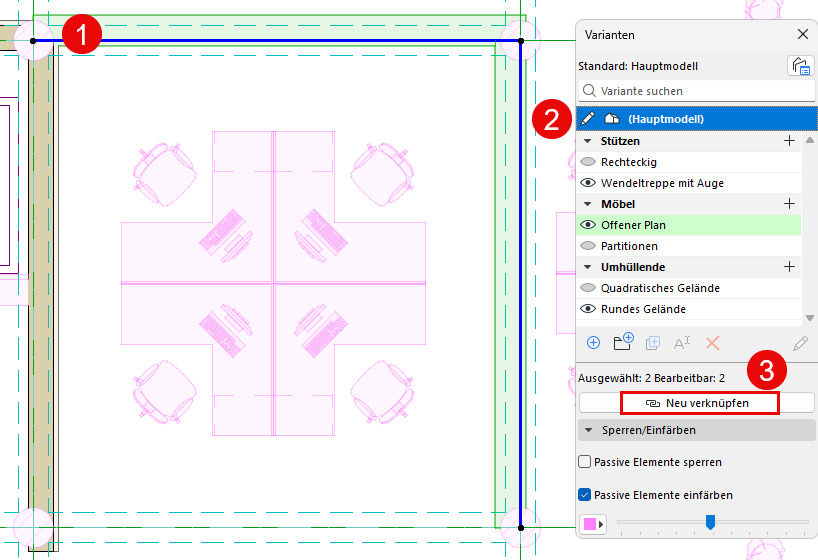
Task: Select Wendeltreppe mit Auge variant
Action: (x=689, y=183)
